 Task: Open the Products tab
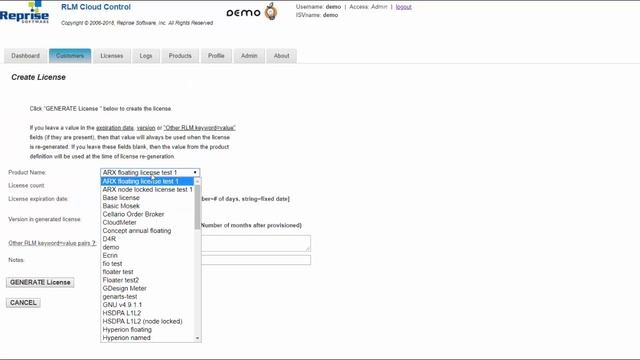click(x=180, y=56)
